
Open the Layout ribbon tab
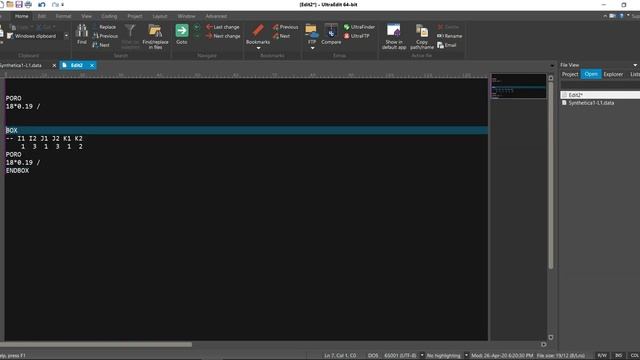point(160,16)
